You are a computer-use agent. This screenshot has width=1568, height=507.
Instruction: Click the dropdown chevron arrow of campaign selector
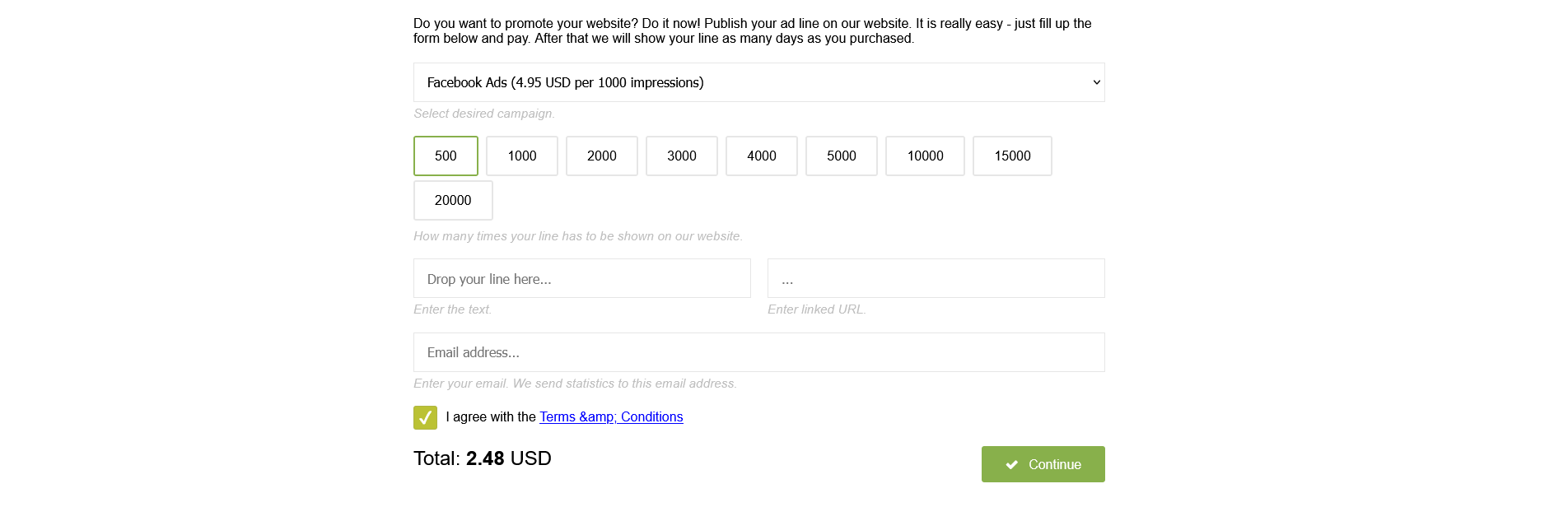pyautogui.click(x=1096, y=82)
